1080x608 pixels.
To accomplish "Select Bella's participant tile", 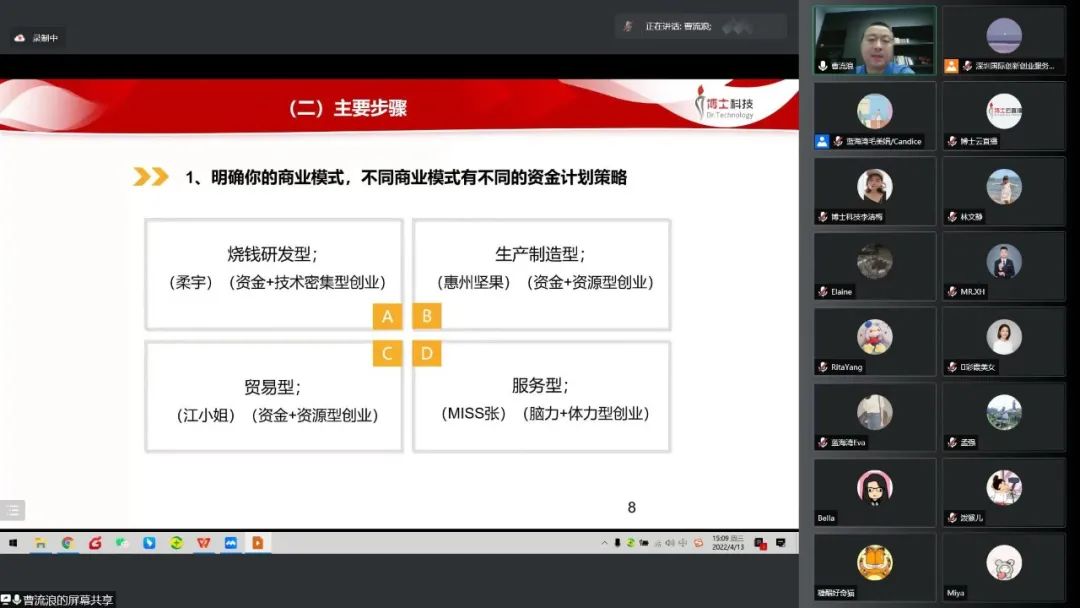I will pos(874,492).
